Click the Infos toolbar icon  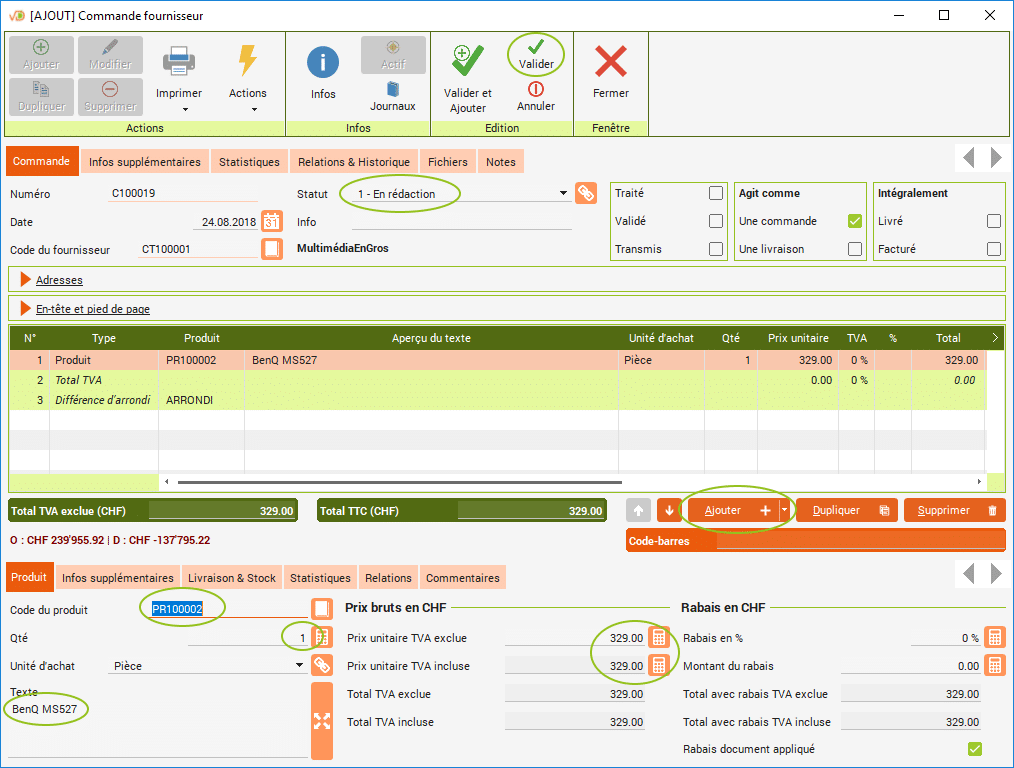tap(322, 63)
